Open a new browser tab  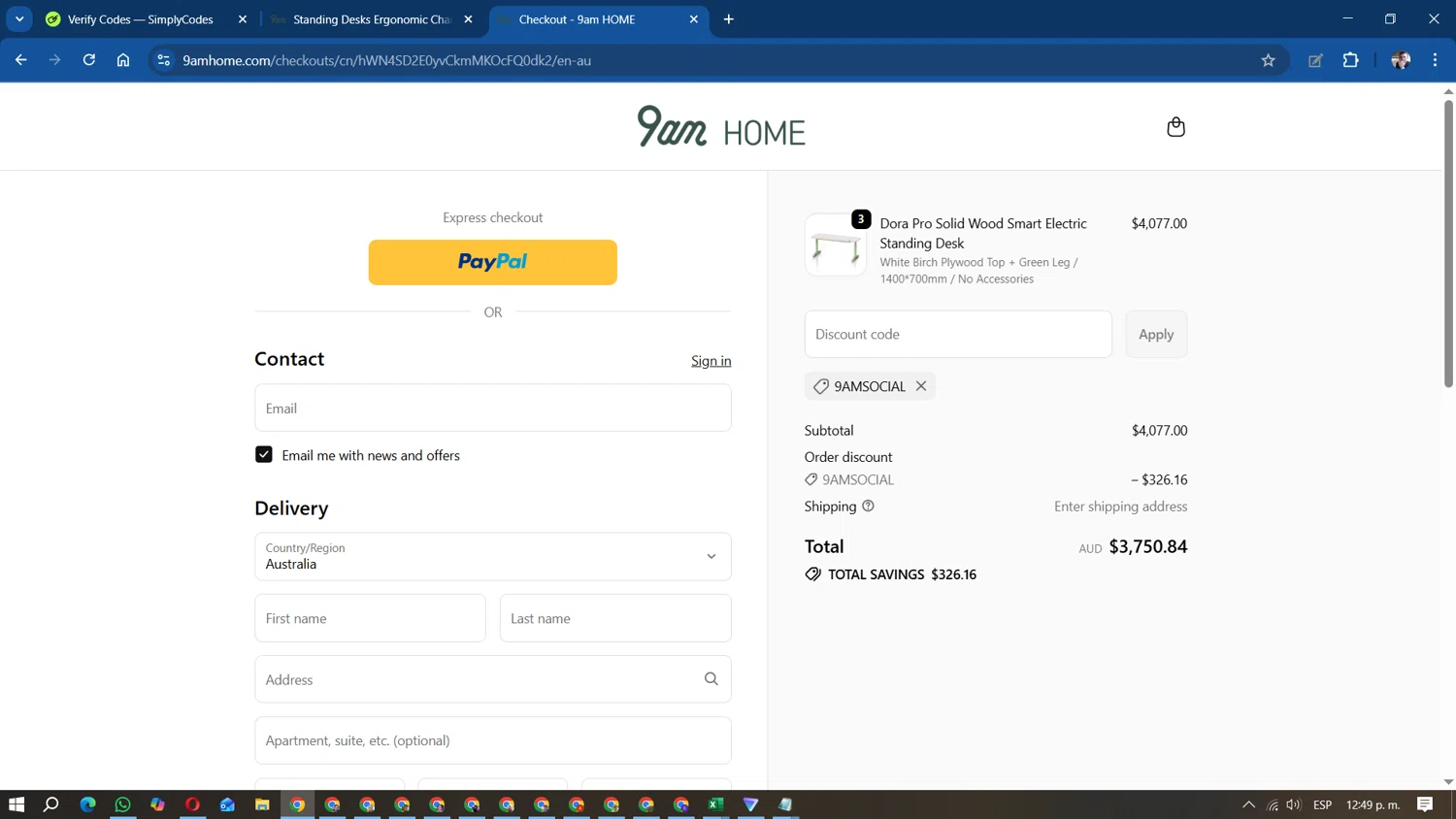click(729, 19)
